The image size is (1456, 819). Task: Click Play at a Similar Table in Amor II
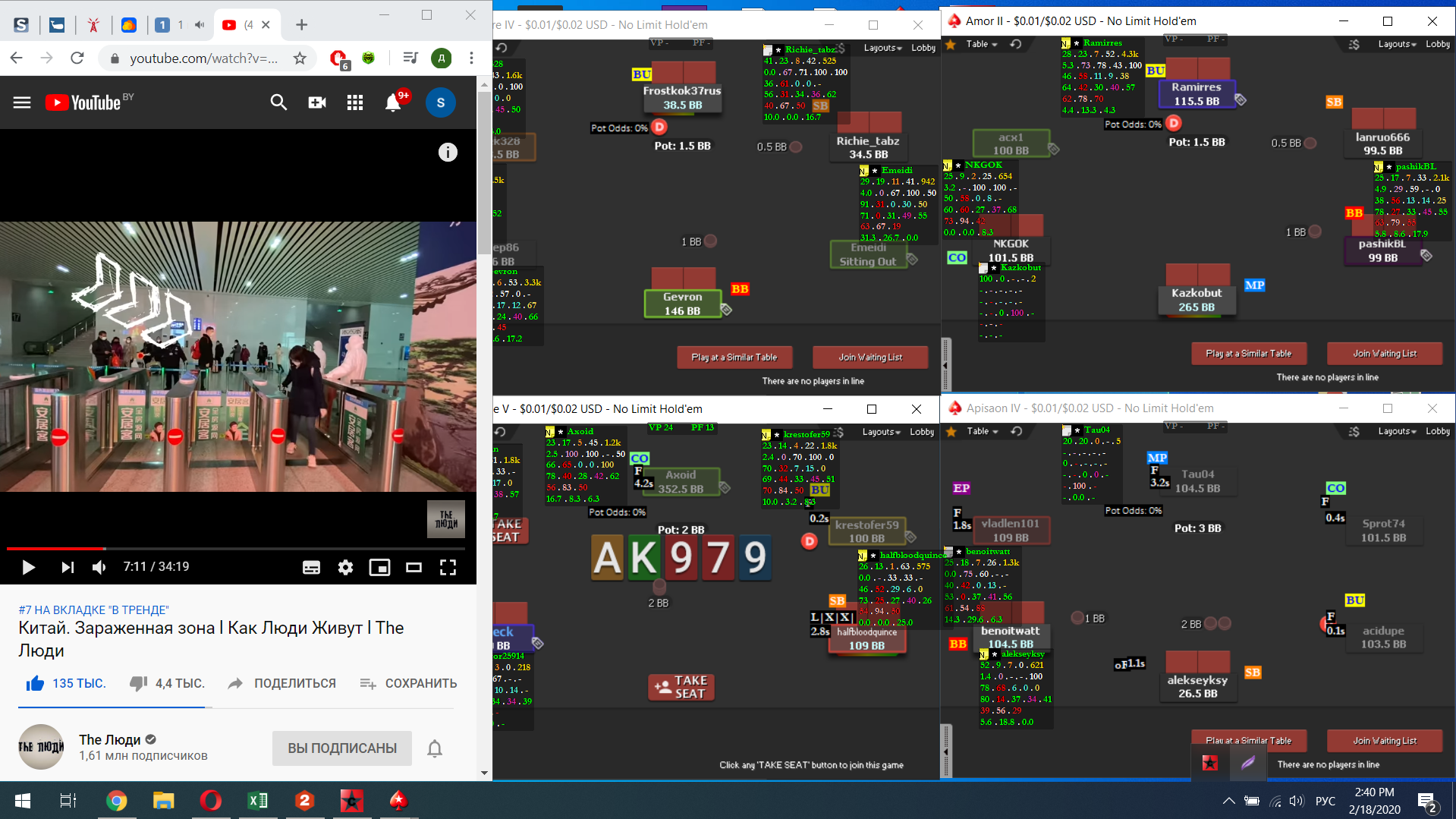[1248, 354]
